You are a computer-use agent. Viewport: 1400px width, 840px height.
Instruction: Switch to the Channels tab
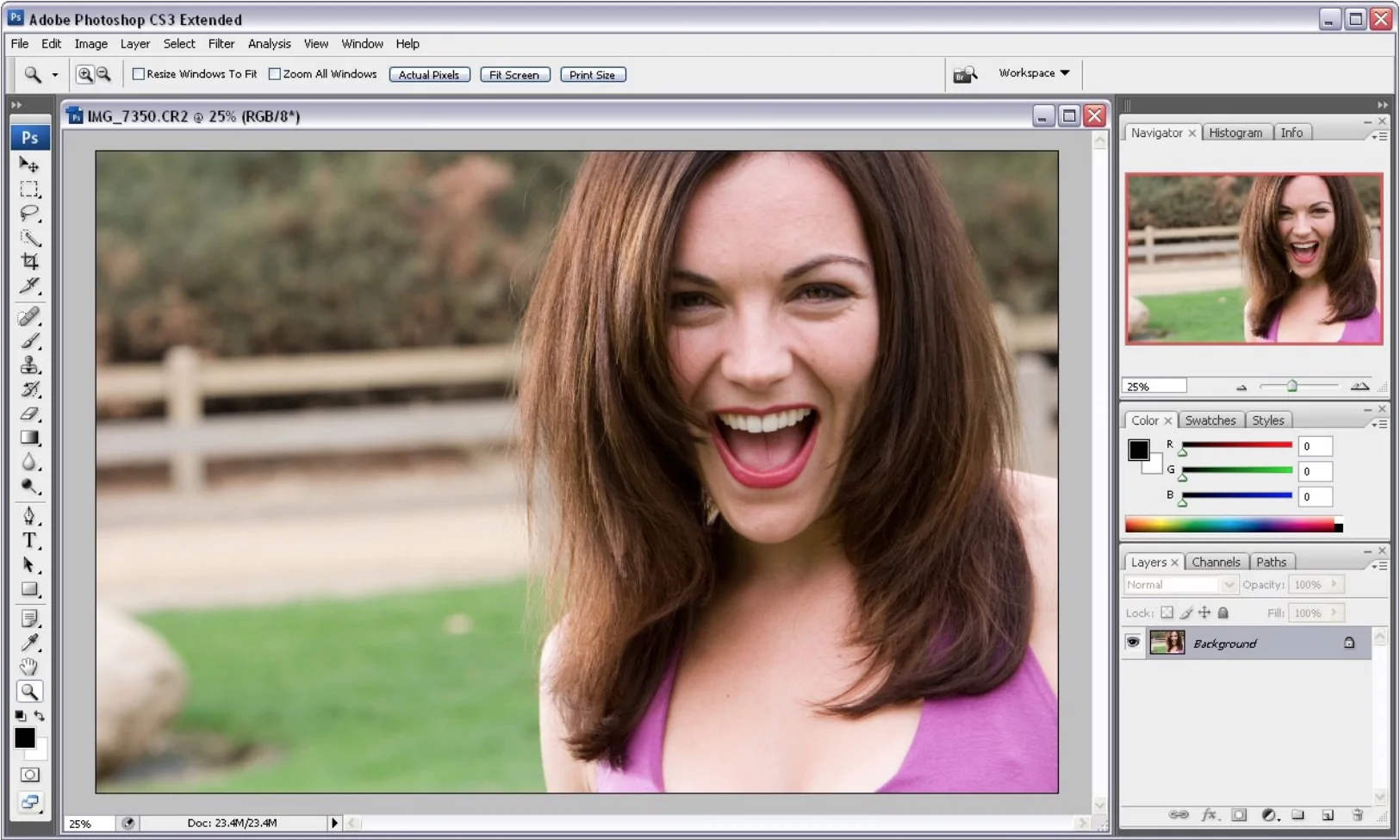click(x=1216, y=562)
